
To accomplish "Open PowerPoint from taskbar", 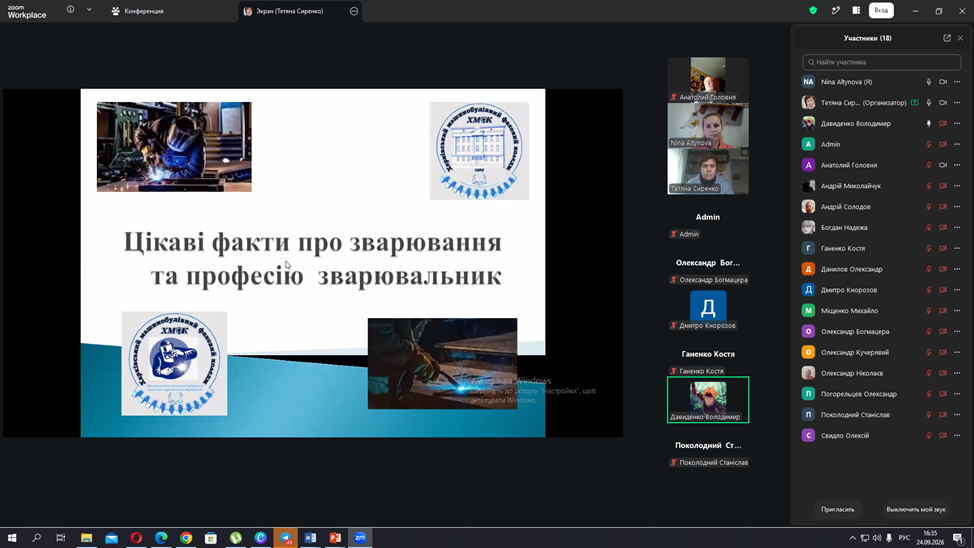I will (335, 538).
